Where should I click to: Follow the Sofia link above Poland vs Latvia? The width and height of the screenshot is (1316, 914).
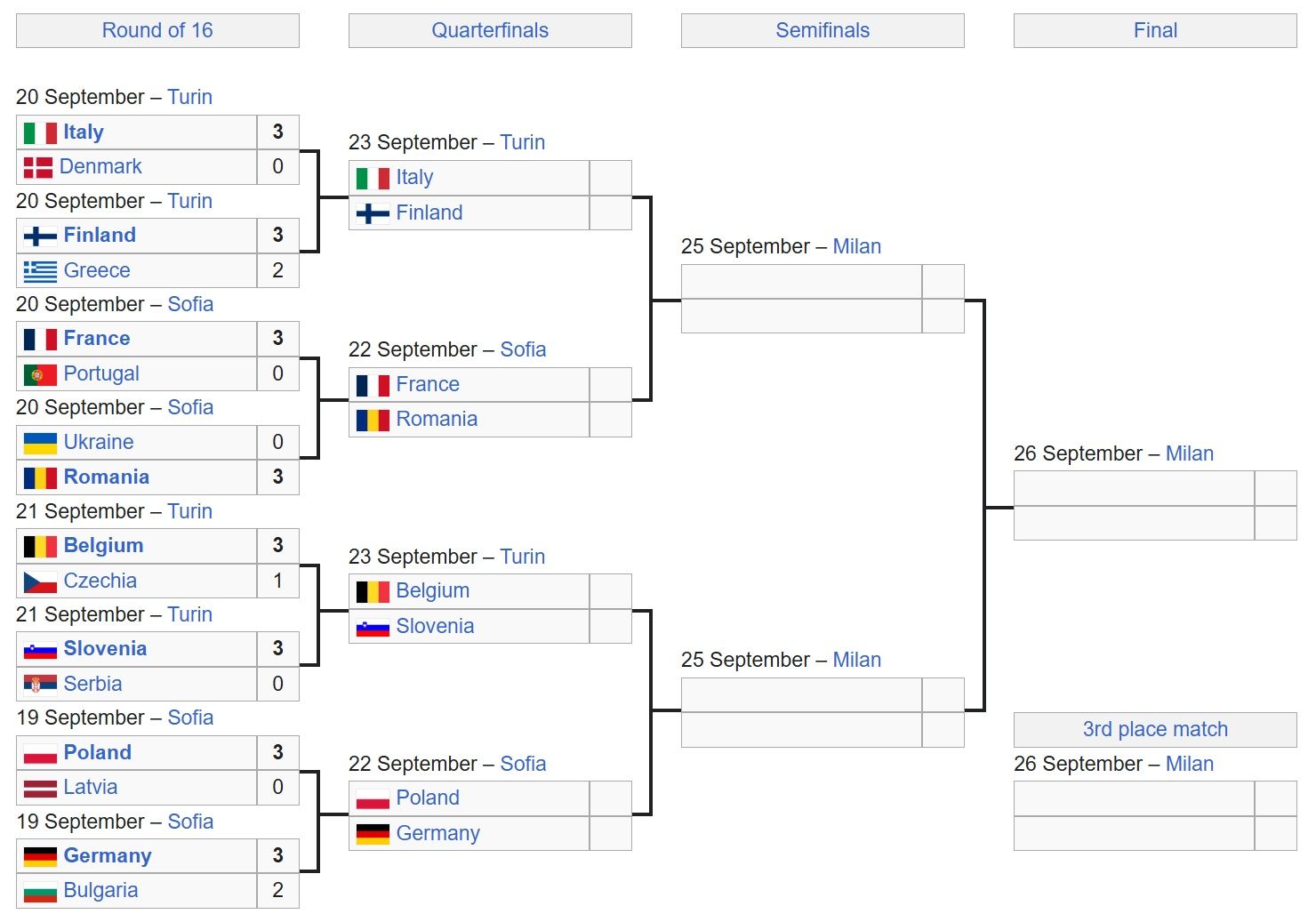(190, 718)
